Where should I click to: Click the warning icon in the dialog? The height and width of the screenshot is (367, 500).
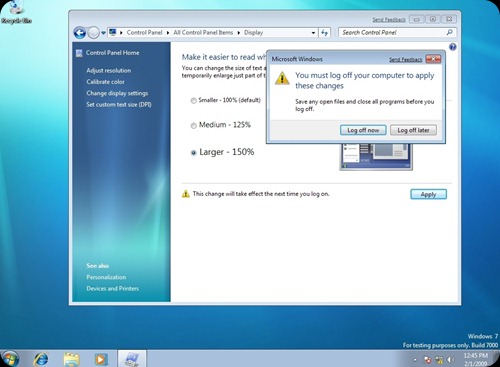coord(282,79)
